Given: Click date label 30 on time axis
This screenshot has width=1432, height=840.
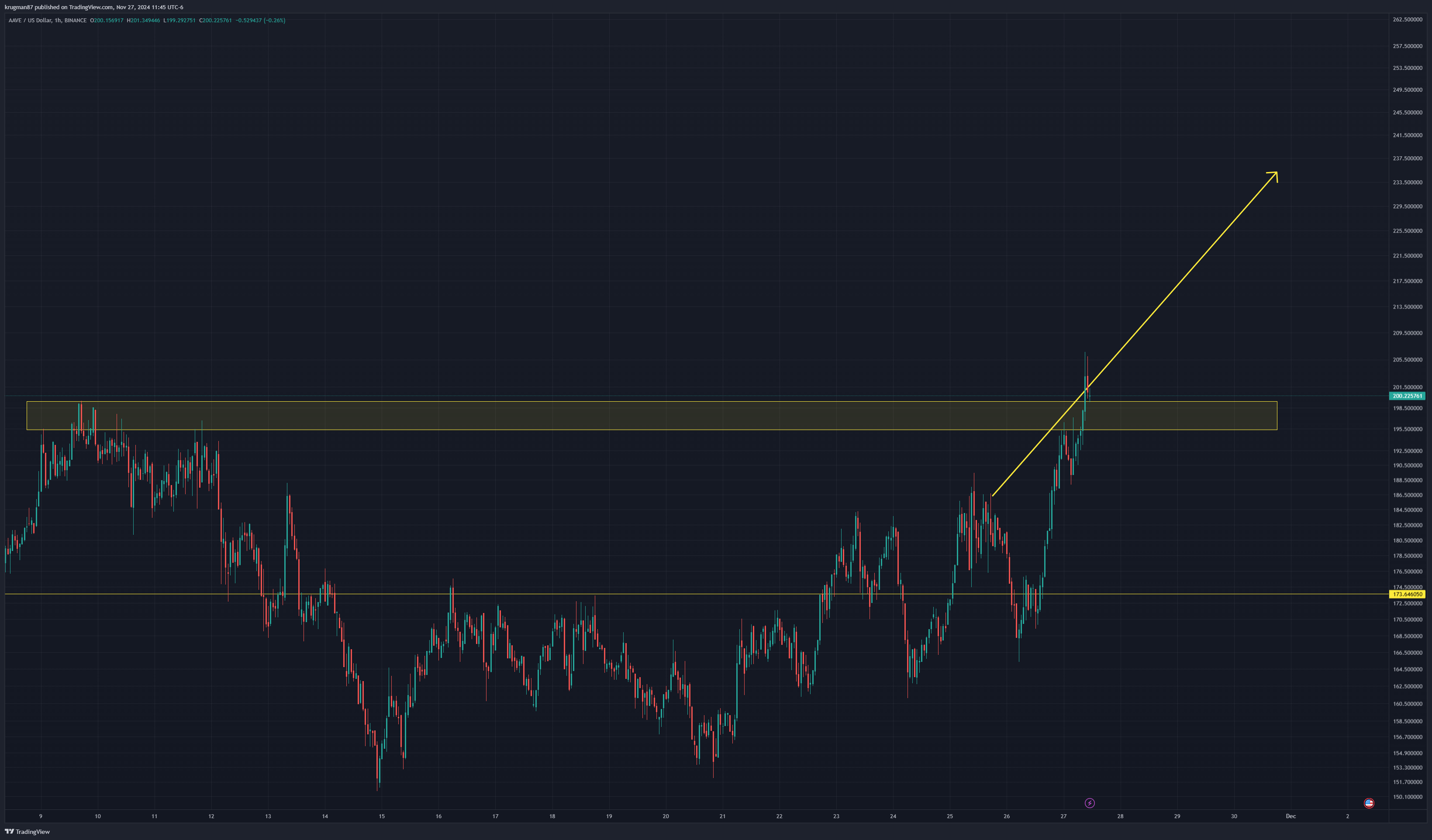Looking at the screenshot, I should 1234,816.
